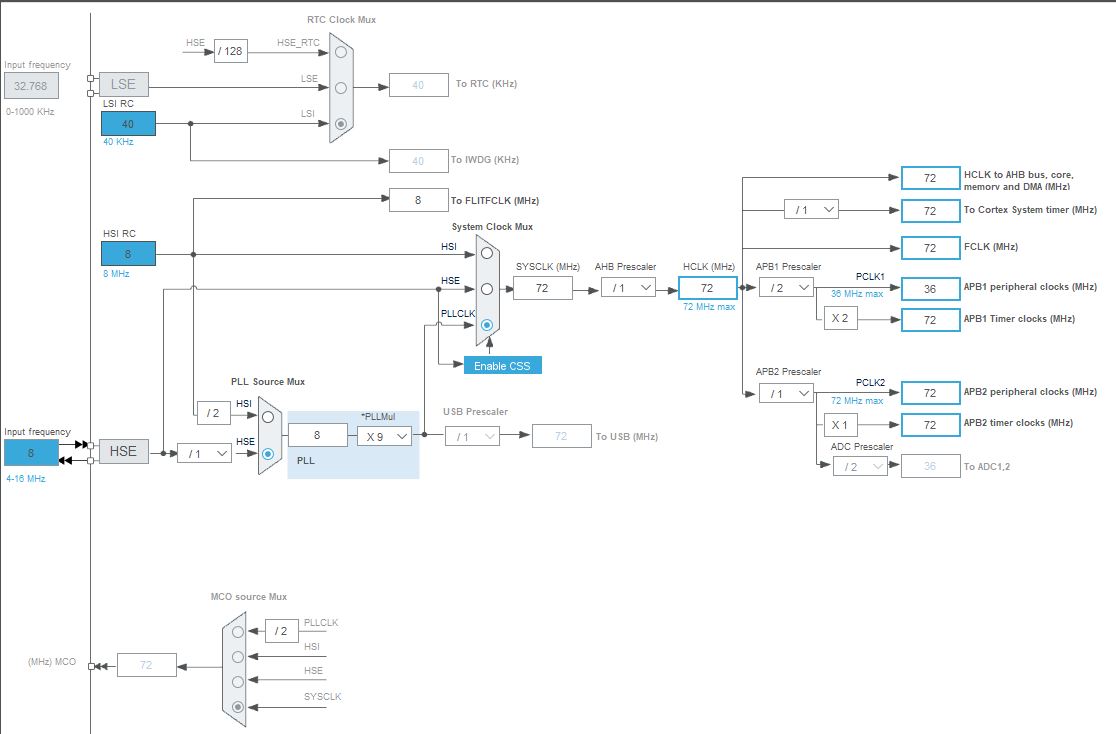
Task: Click the MCO output value box
Action: (x=147, y=665)
